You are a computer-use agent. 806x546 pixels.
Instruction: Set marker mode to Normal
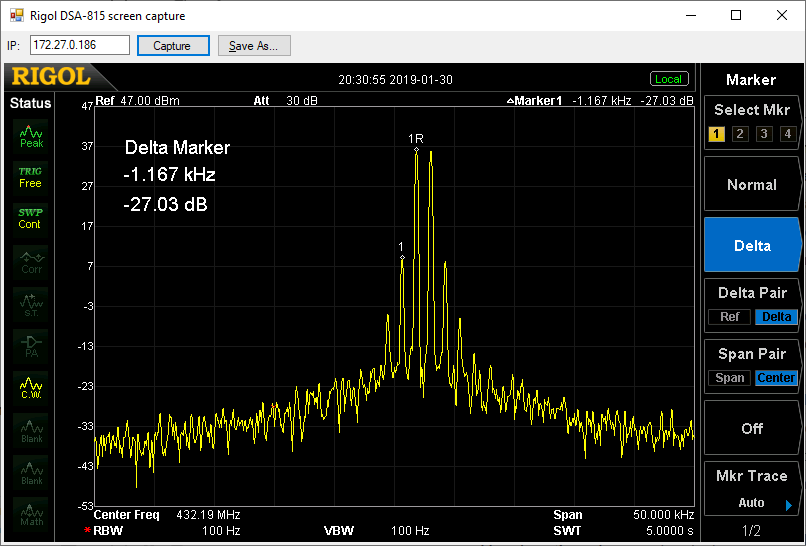(752, 185)
